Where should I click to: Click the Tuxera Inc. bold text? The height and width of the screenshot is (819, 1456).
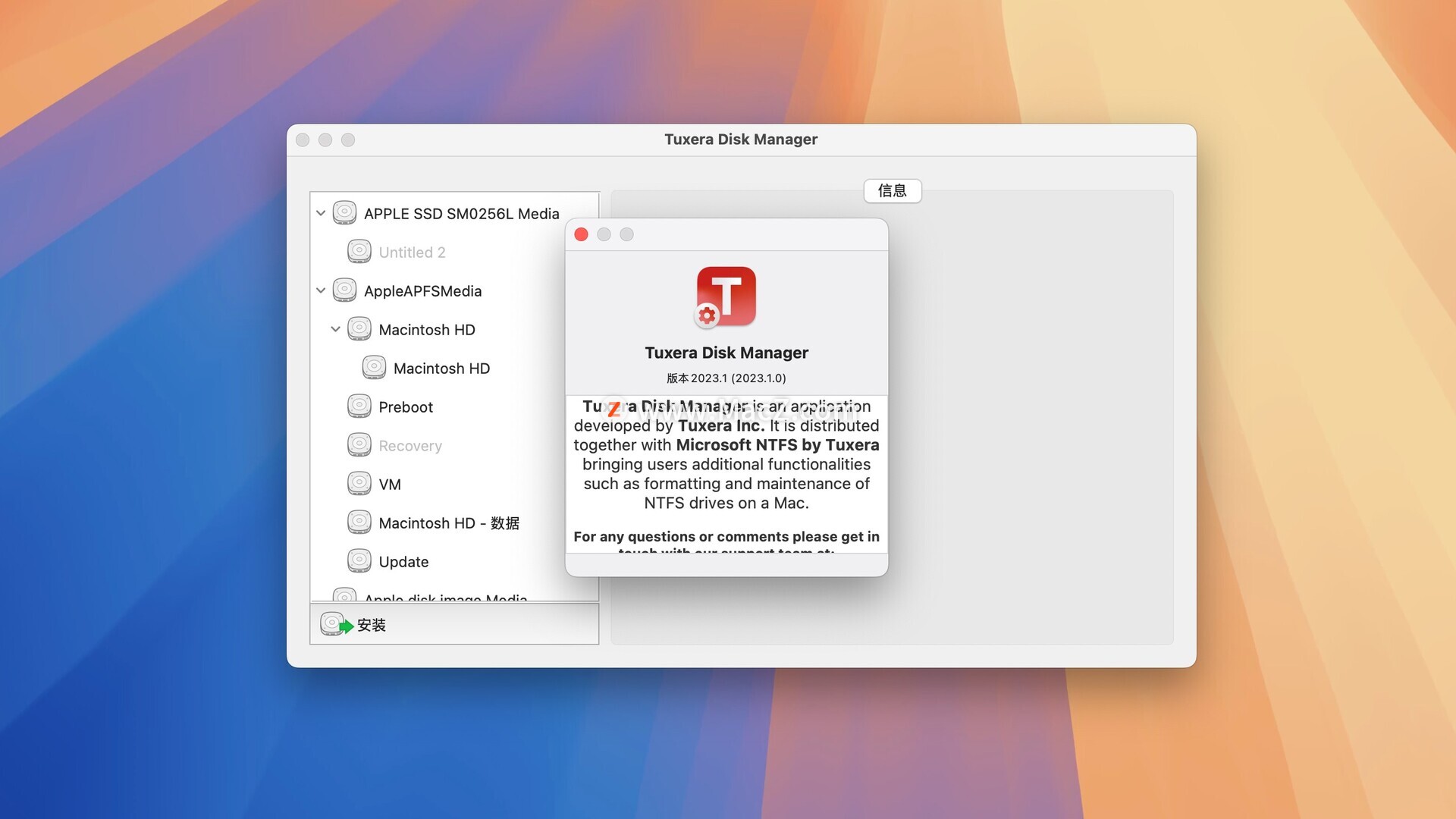point(721,425)
